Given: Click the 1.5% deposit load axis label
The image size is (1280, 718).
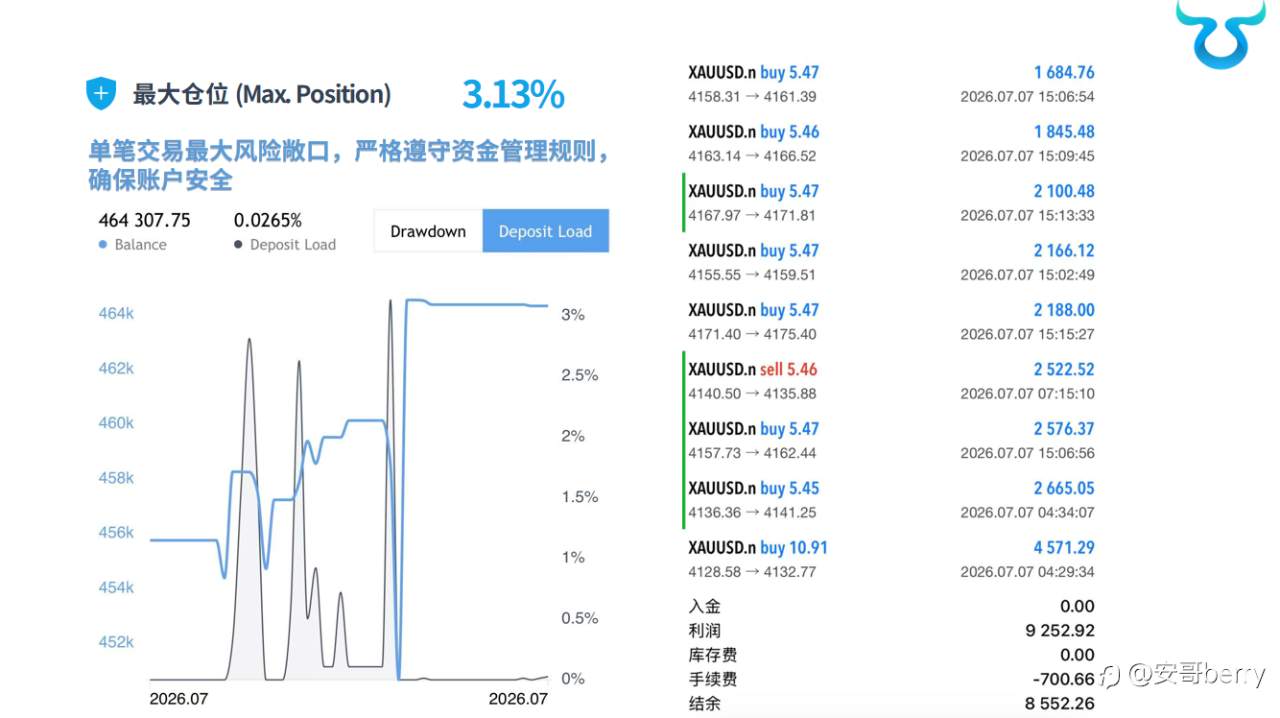Looking at the screenshot, I should [x=580, y=497].
